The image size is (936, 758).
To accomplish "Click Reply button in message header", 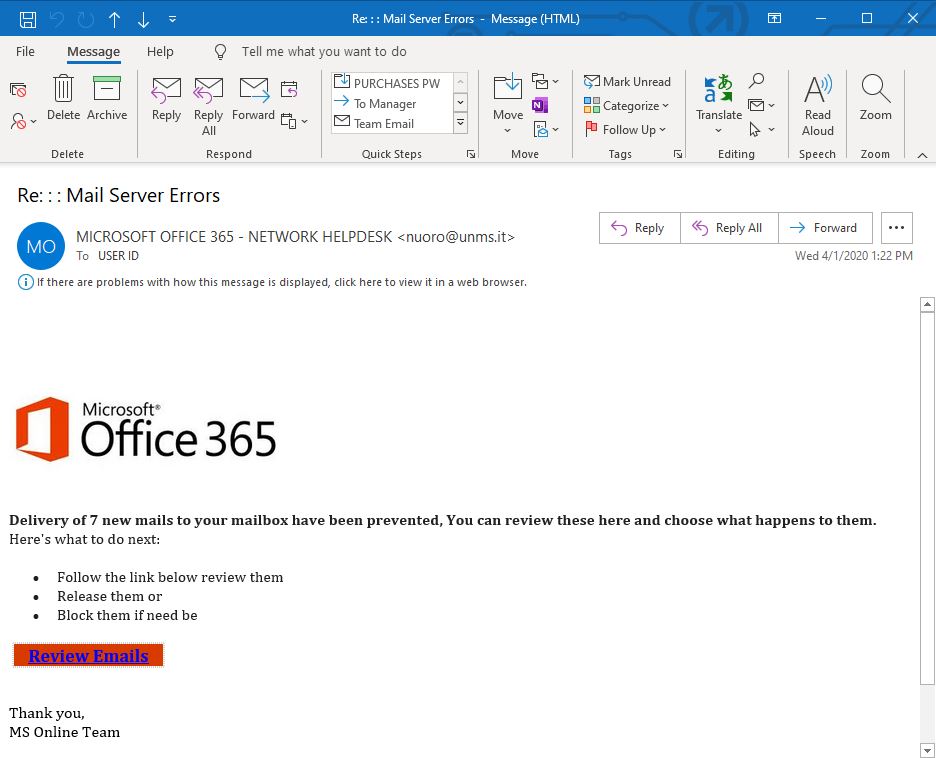I will click(x=639, y=228).
